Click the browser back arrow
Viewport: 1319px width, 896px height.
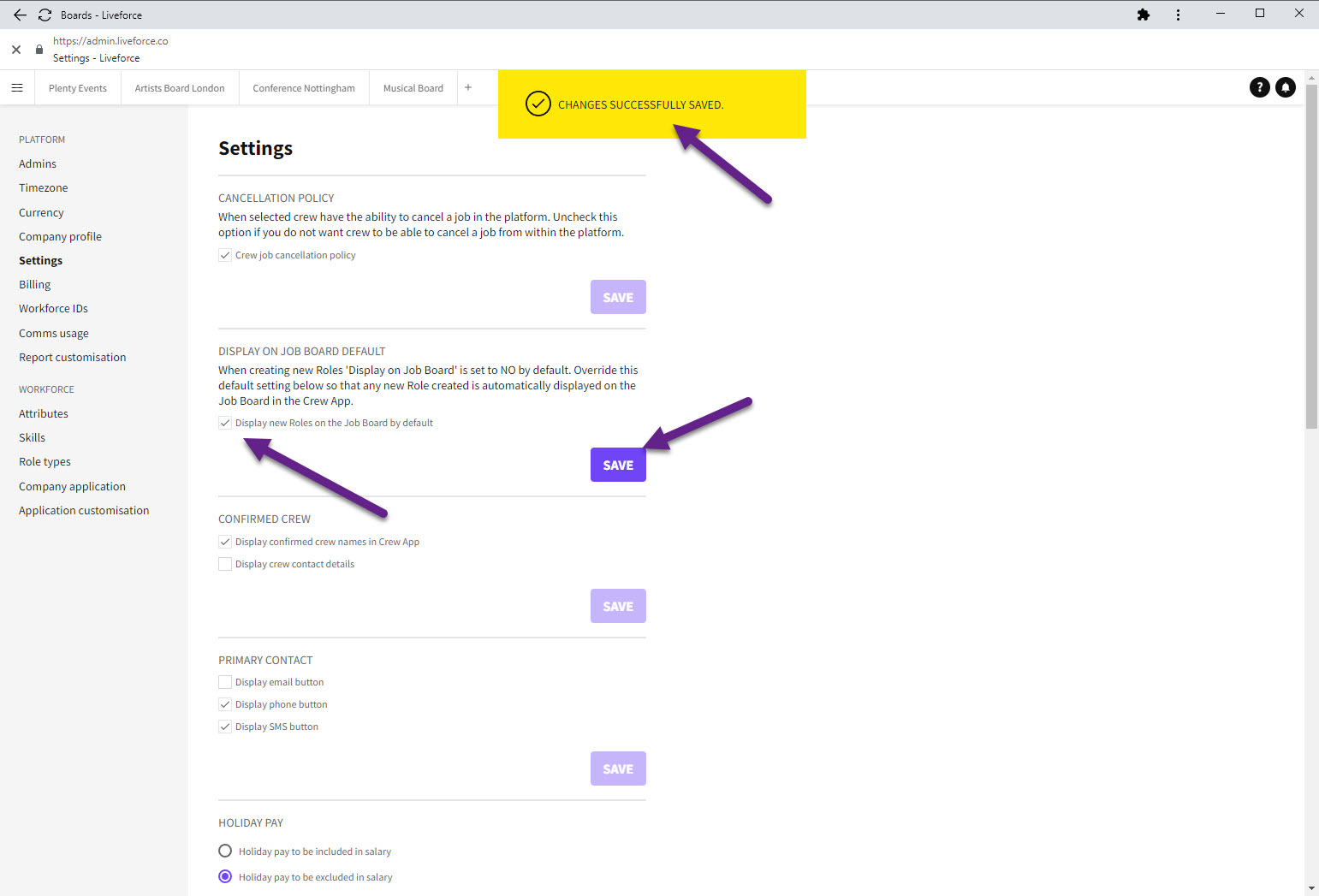(20, 15)
